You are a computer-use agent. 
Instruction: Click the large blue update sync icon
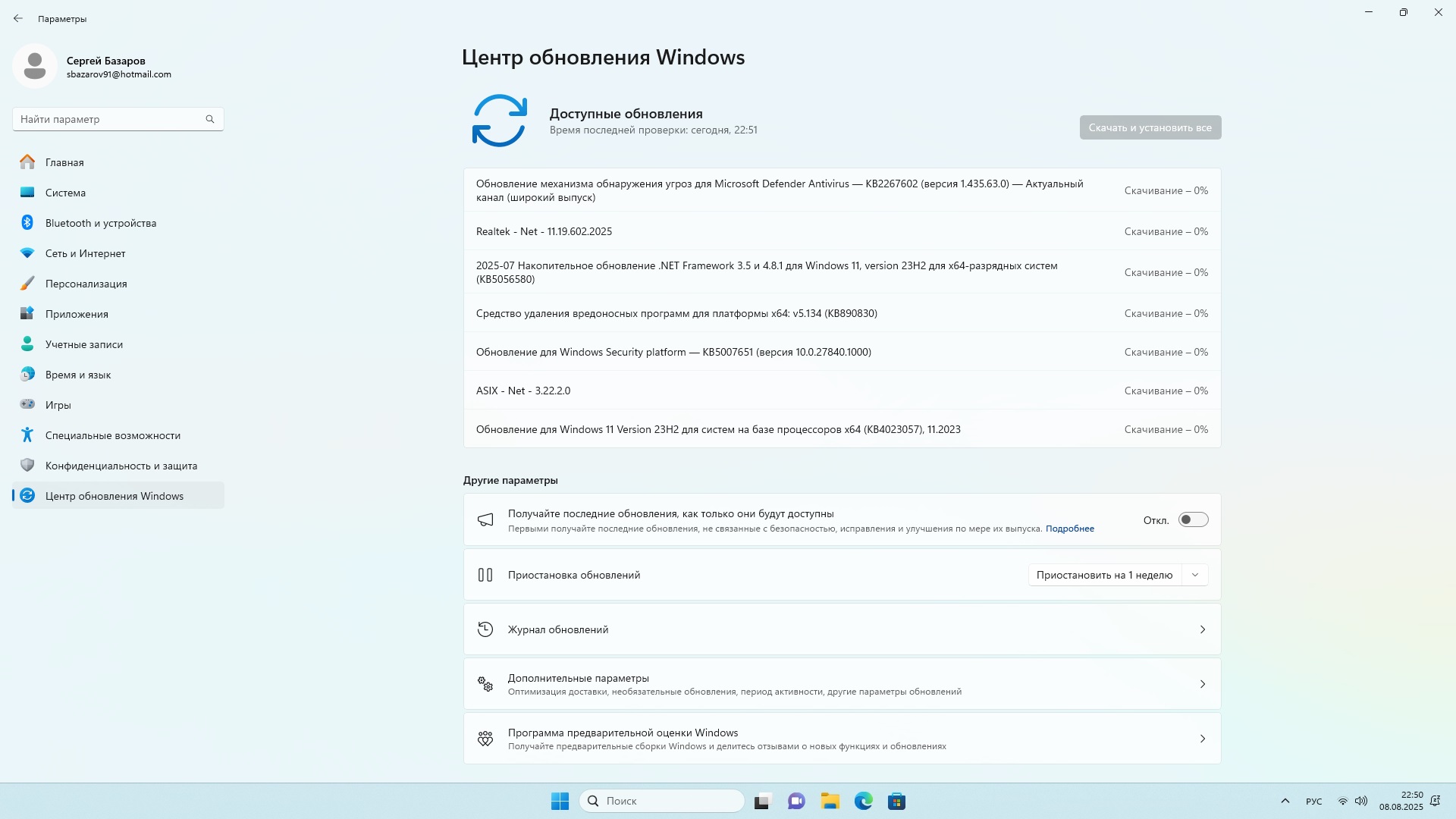coord(499,121)
